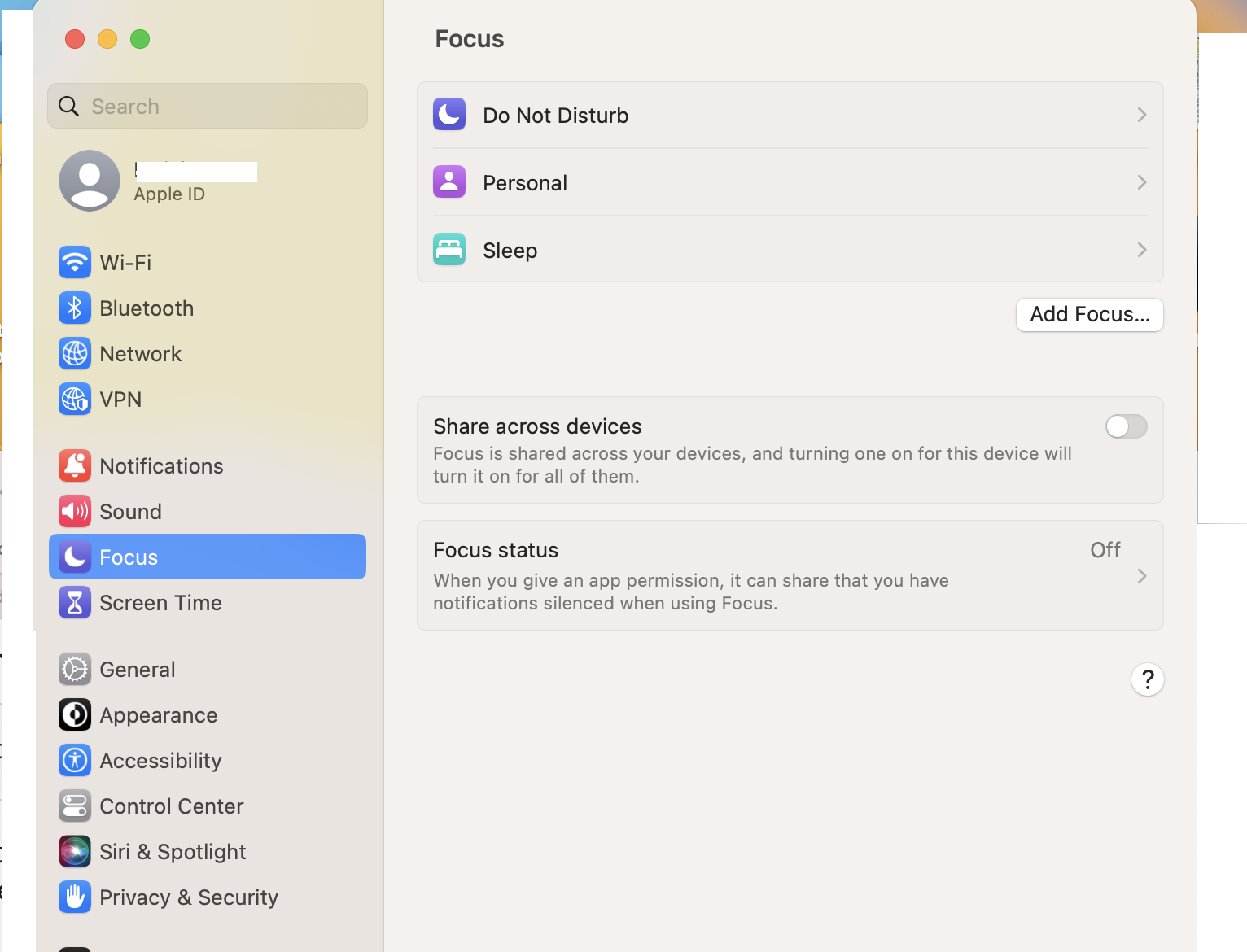Click into the Search field
The image size is (1247, 952).
pyautogui.click(x=208, y=106)
